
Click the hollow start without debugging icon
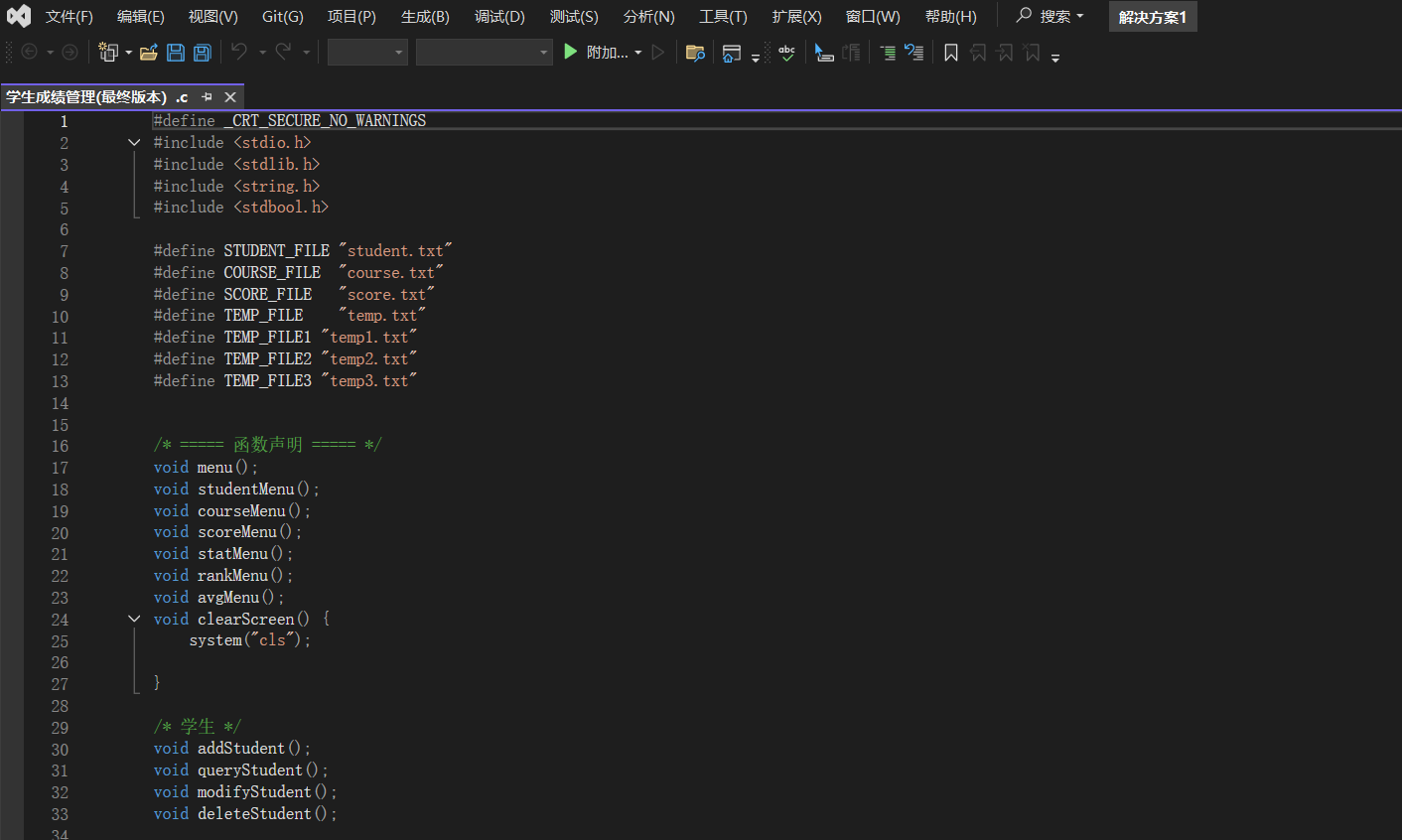pos(658,52)
